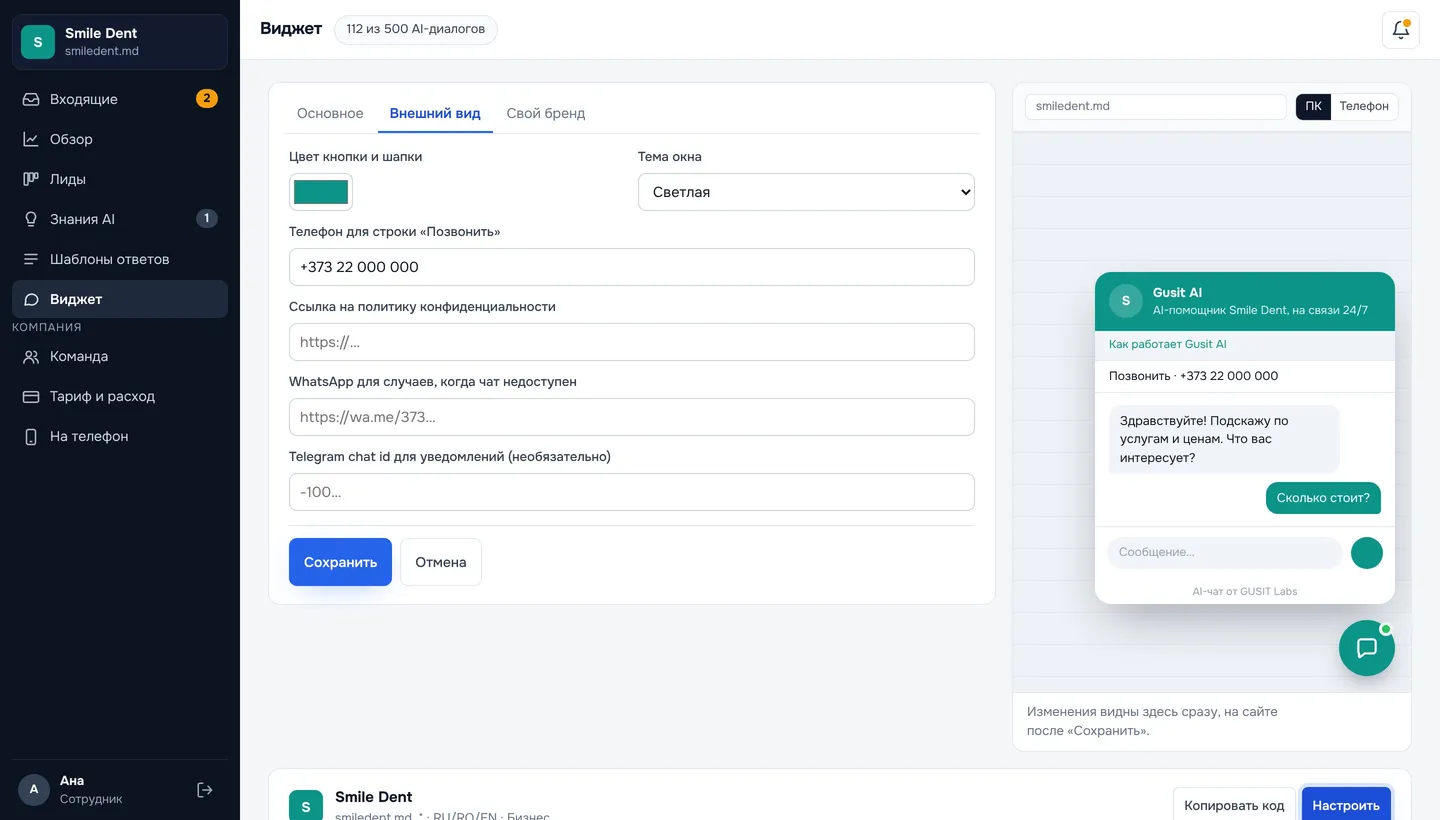1440x820 pixels.
Task: Select the Widget chat bubble icon in sidebar
Action: point(31,299)
